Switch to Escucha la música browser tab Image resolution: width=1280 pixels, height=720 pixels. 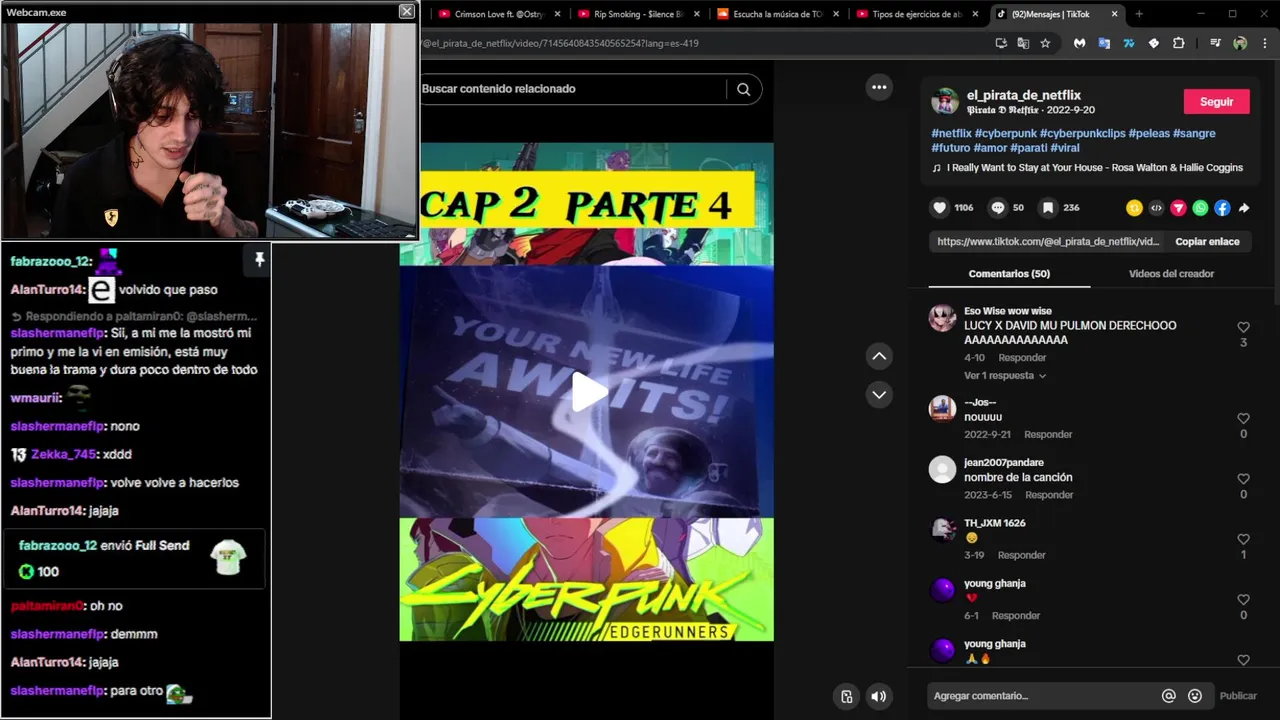[778, 14]
